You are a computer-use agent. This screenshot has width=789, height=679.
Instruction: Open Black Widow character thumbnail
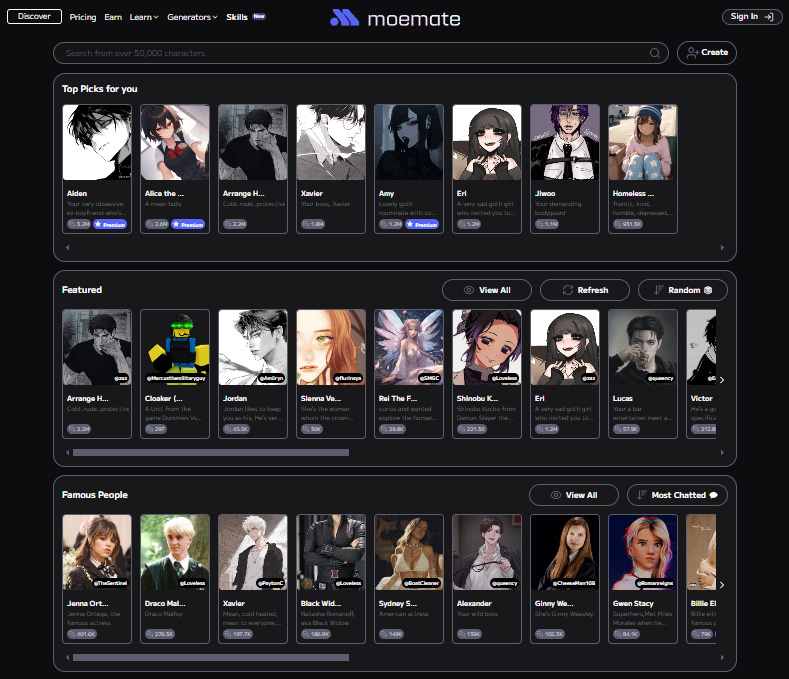[x=331, y=552]
